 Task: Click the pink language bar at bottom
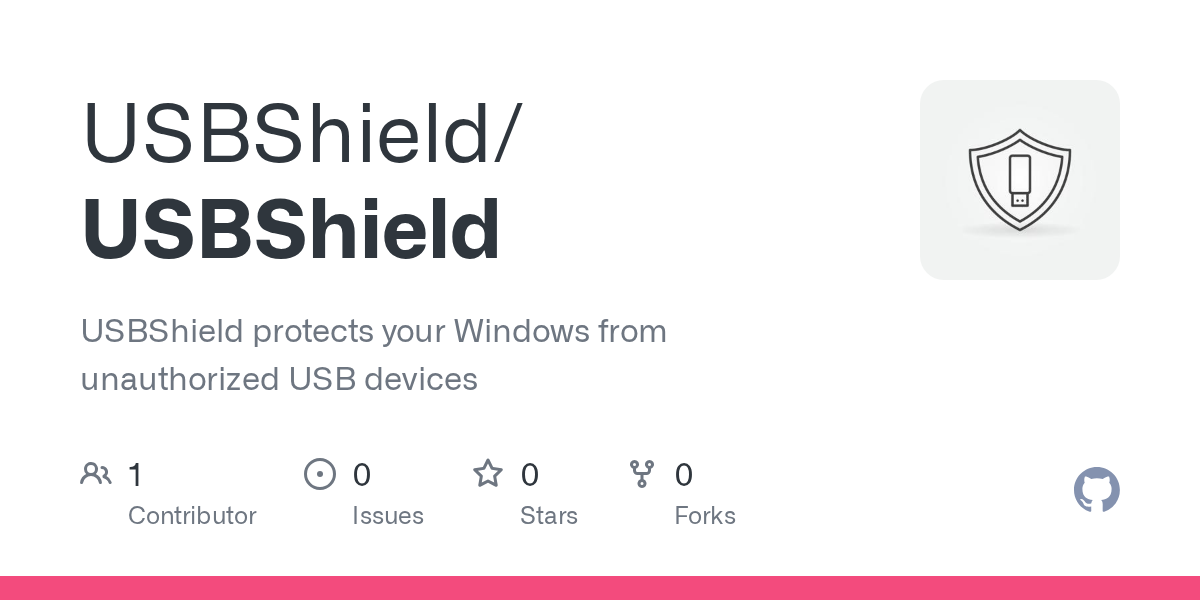point(600,588)
